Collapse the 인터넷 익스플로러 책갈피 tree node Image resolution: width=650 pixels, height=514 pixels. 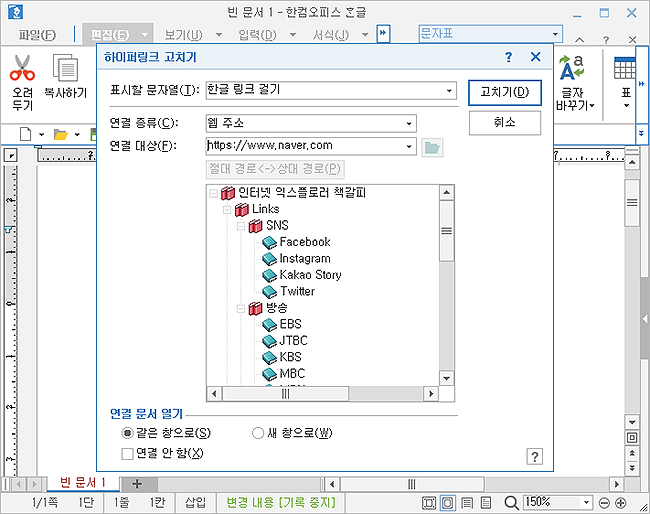(213, 193)
